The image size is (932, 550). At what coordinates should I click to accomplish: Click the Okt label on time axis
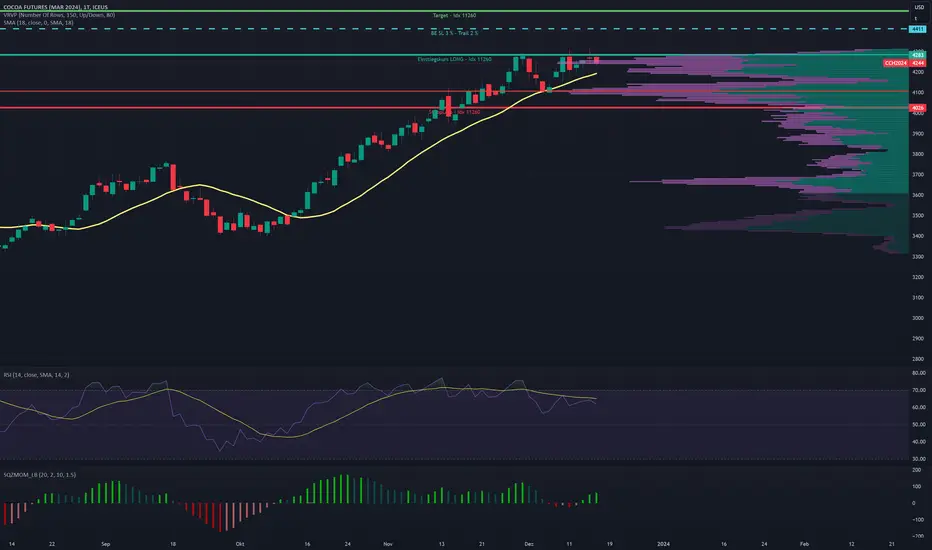point(240,544)
